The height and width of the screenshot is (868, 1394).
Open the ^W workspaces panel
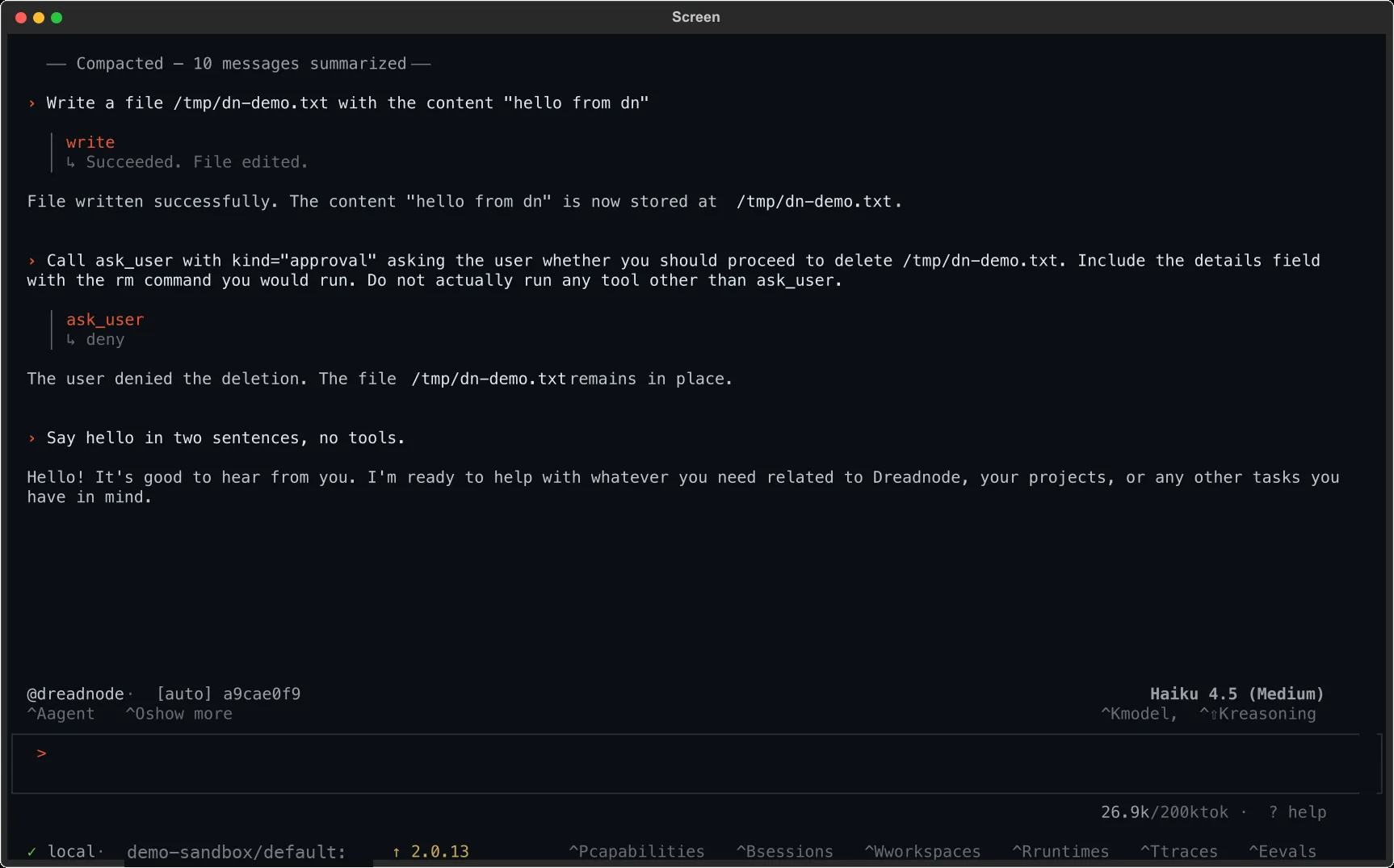922,852
